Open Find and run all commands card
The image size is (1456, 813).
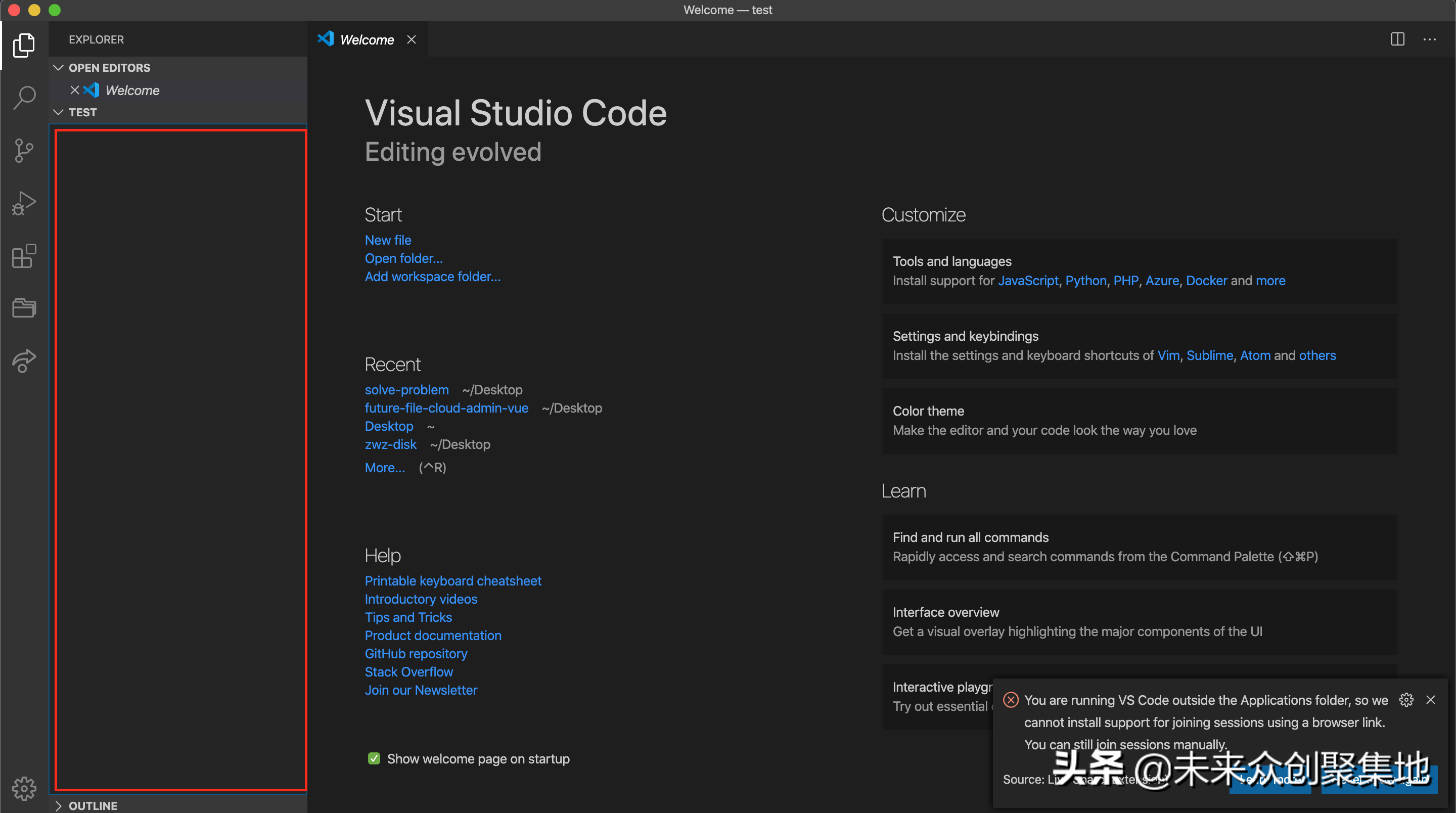pyautogui.click(x=1139, y=547)
